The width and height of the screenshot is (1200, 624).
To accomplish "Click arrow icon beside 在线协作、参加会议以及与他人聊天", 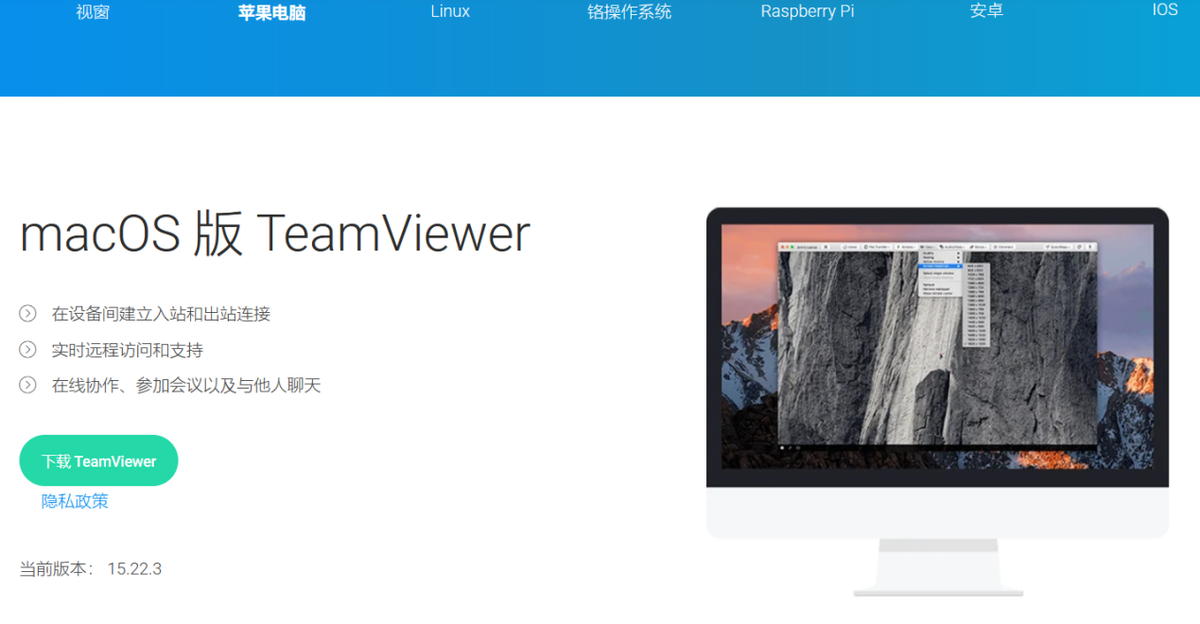I will (28, 385).
